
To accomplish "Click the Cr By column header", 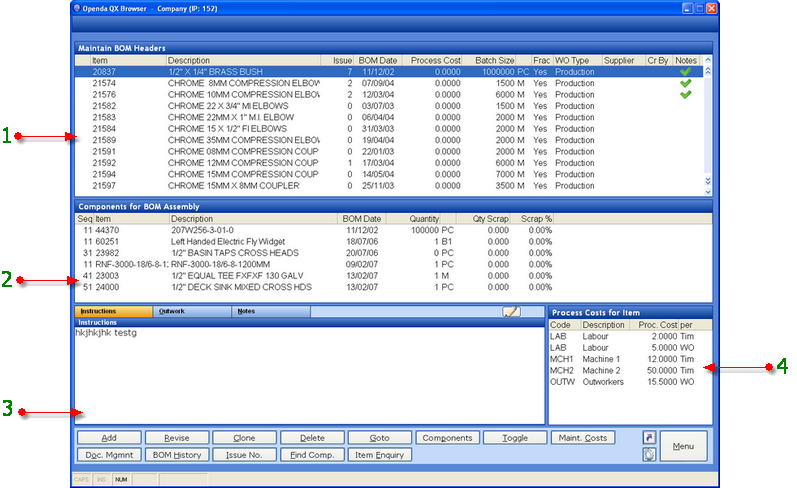I will click(658, 60).
